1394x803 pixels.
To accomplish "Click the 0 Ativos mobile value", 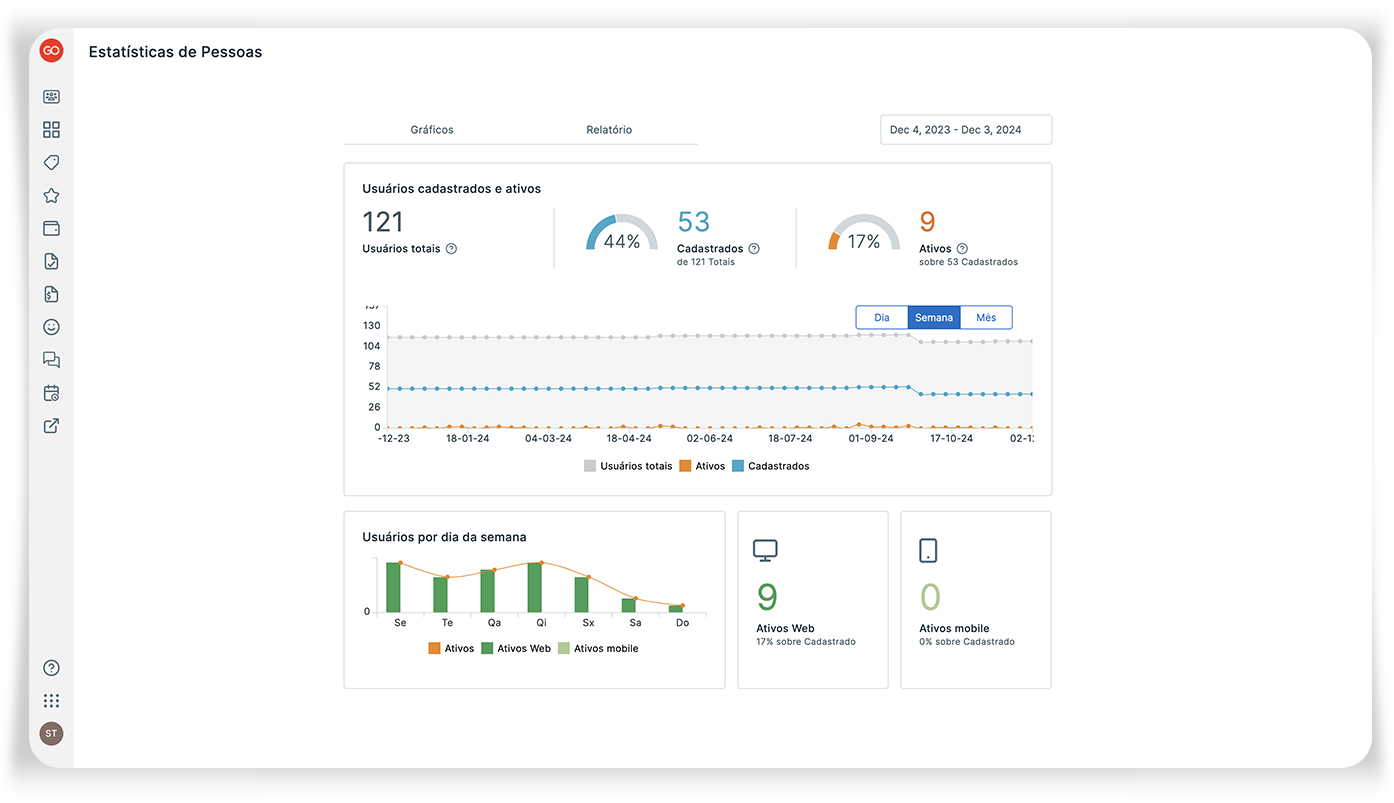I will [930, 597].
